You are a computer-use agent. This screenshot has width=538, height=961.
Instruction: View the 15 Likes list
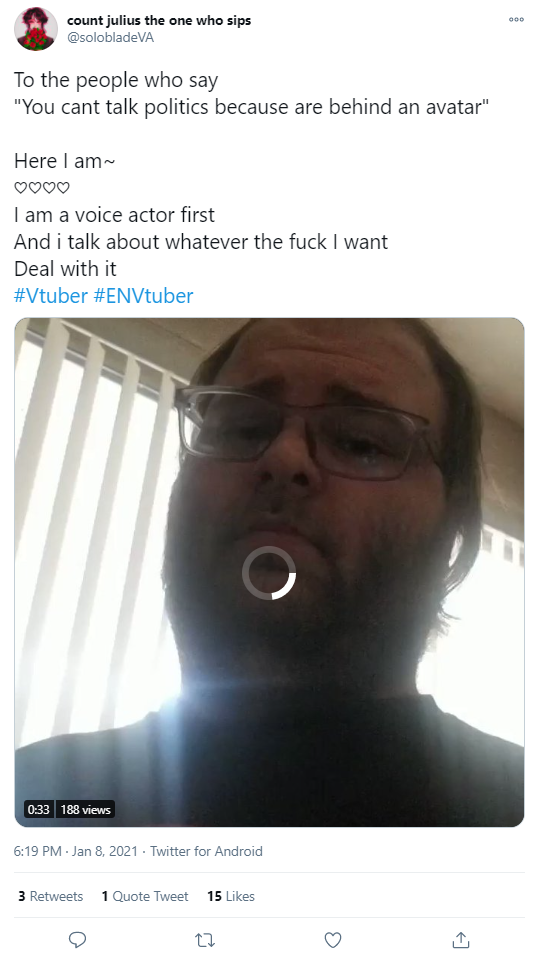point(230,896)
